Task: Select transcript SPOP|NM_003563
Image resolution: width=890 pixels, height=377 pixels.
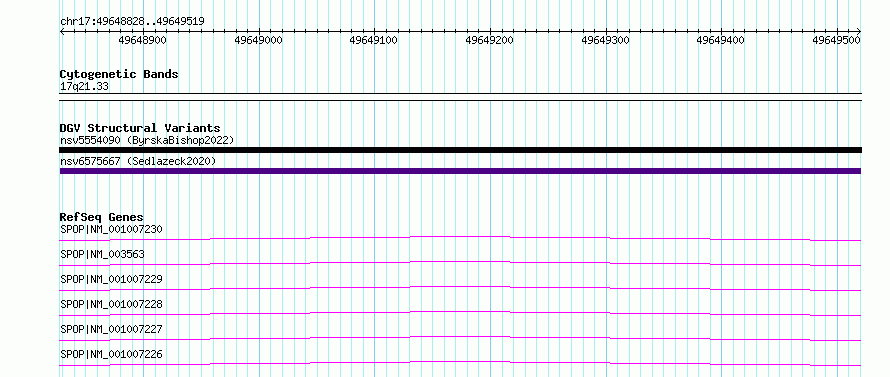Action: click(102, 254)
